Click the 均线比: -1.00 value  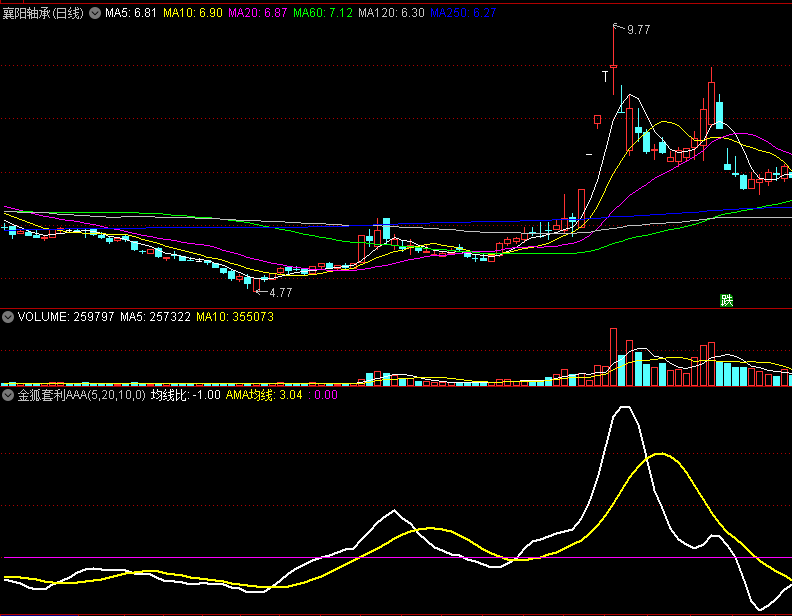185,395
